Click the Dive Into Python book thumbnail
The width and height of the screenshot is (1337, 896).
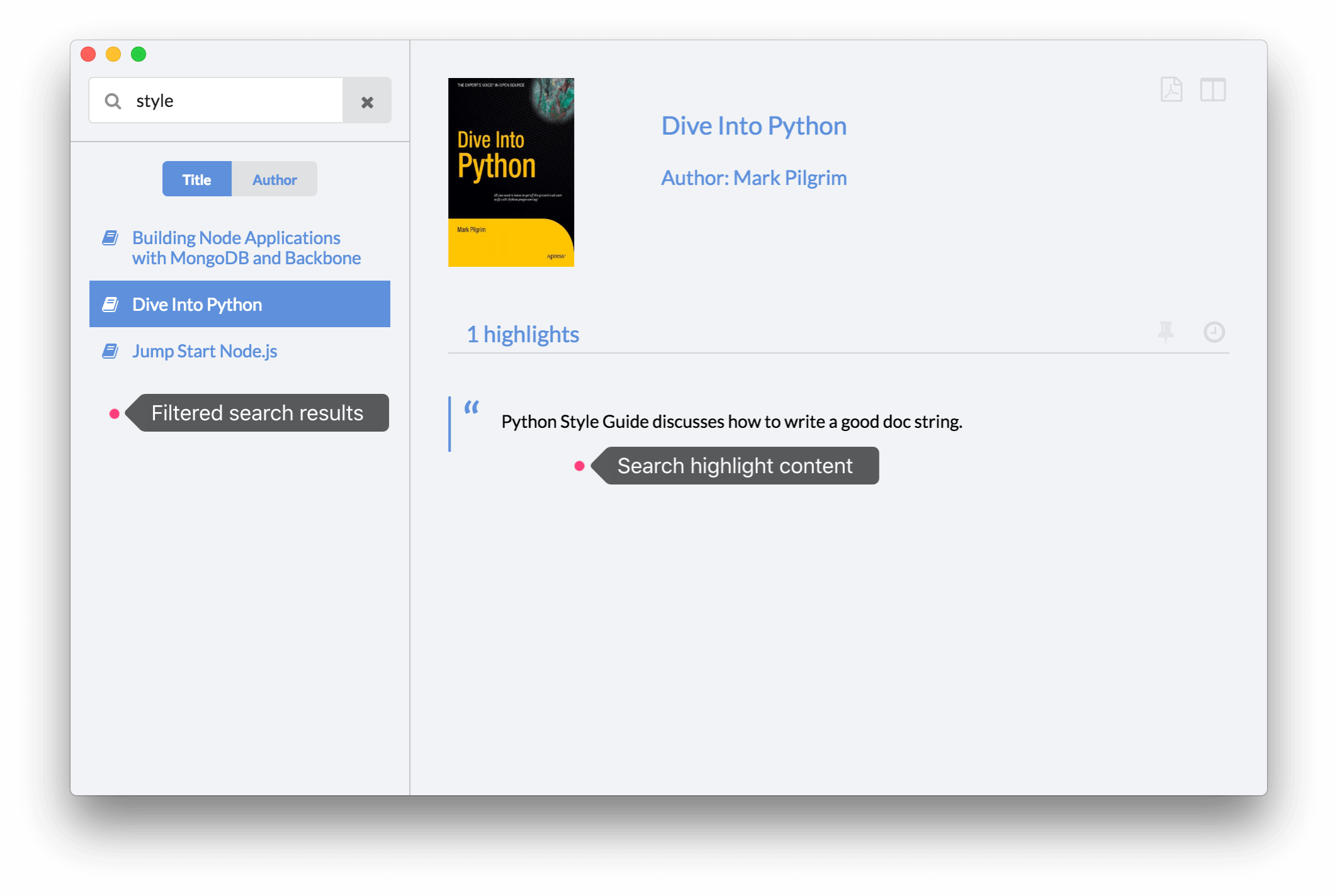pos(511,172)
